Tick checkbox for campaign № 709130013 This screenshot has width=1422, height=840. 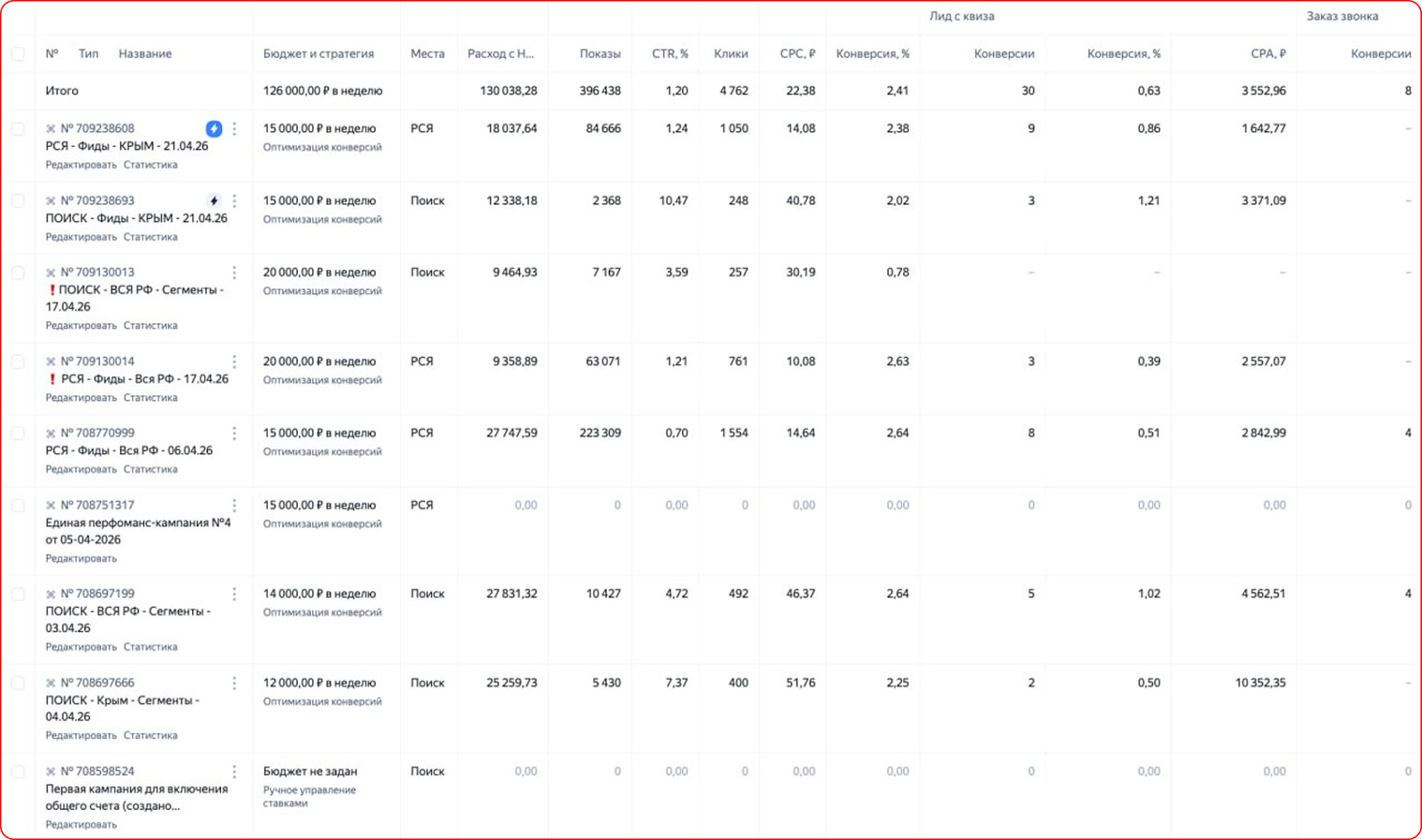tap(18, 273)
